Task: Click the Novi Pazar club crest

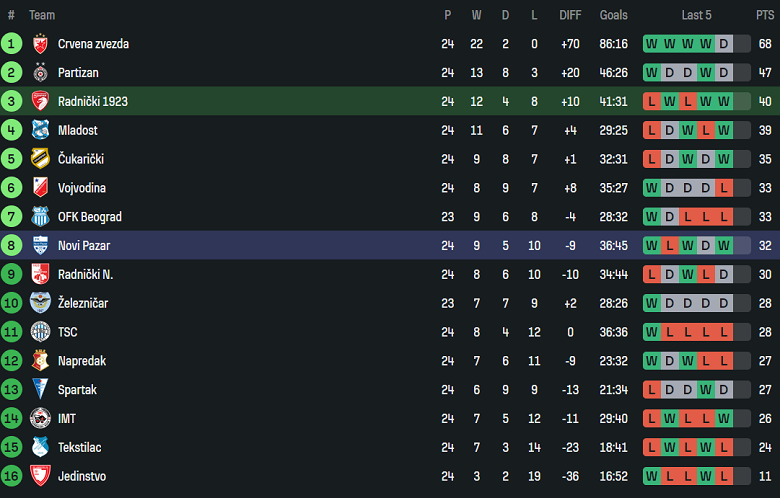Action: 40,246
